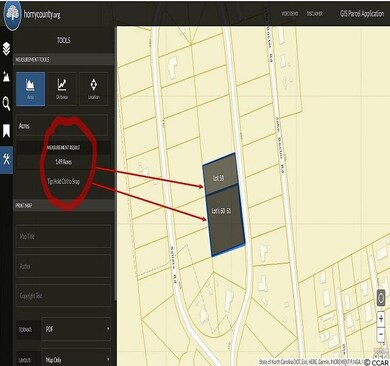This screenshot has height=366, width=390.
Task: Click the Copyright Text input field
Action: [x=64, y=296]
